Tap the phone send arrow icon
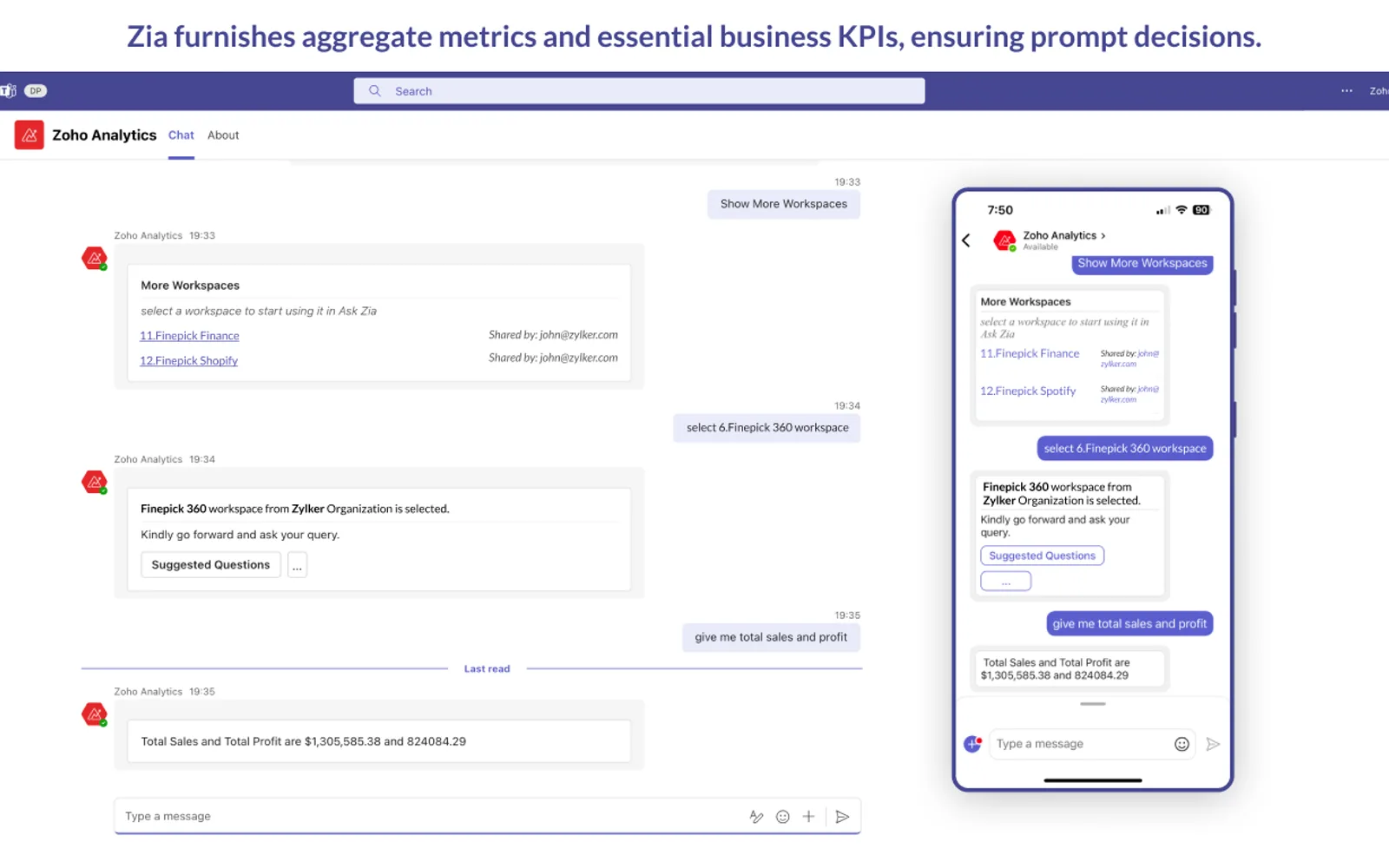 (x=1213, y=744)
